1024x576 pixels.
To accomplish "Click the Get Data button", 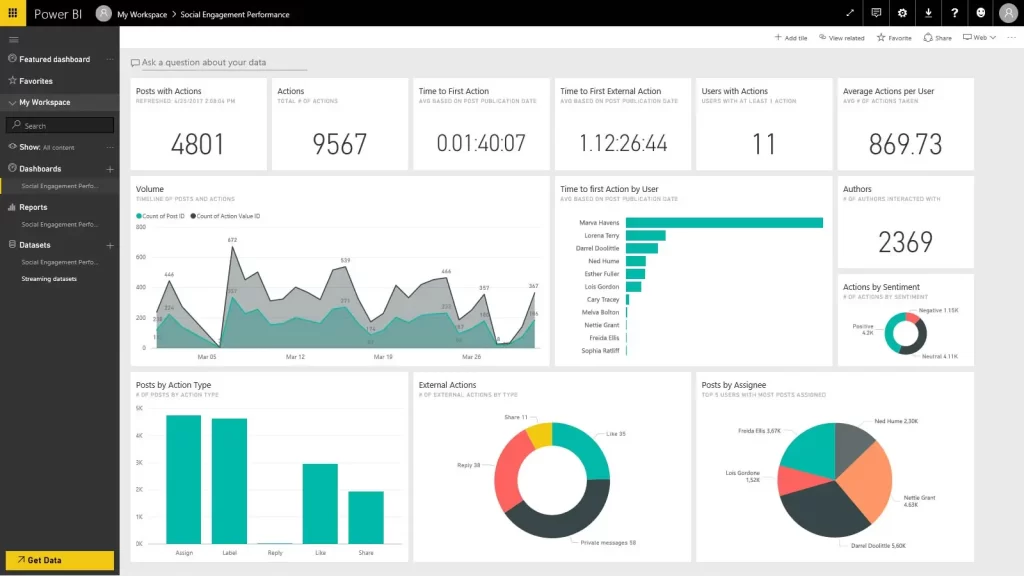I will pyautogui.click(x=60, y=560).
